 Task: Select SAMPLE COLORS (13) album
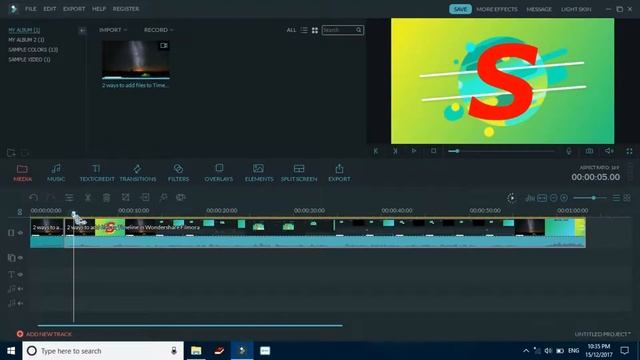33,50
